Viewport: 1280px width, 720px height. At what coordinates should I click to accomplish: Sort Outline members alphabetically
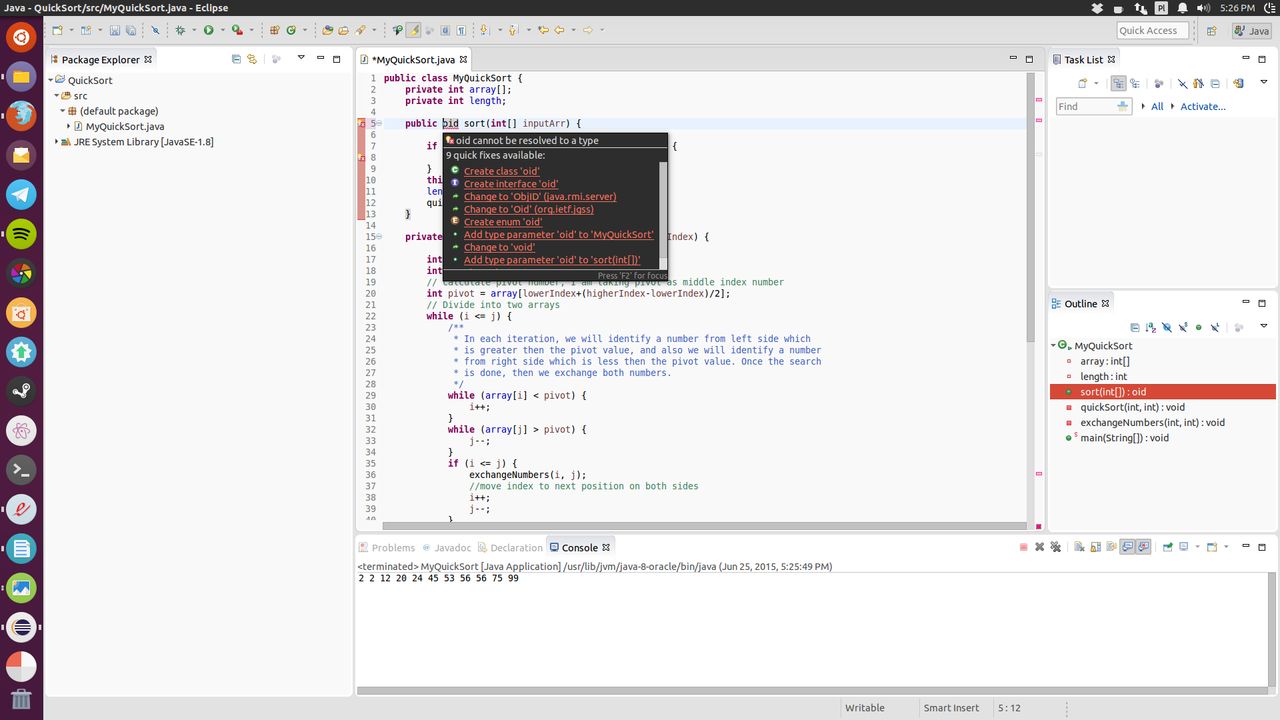coord(1150,327)
